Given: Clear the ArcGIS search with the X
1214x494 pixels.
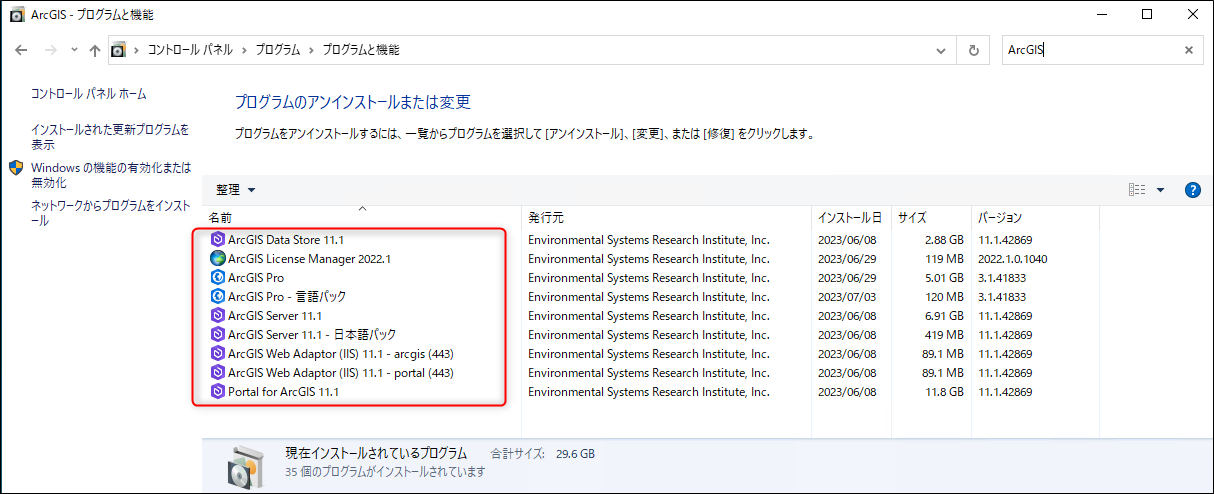Looking at the screenshot, I should [1189, 50].
